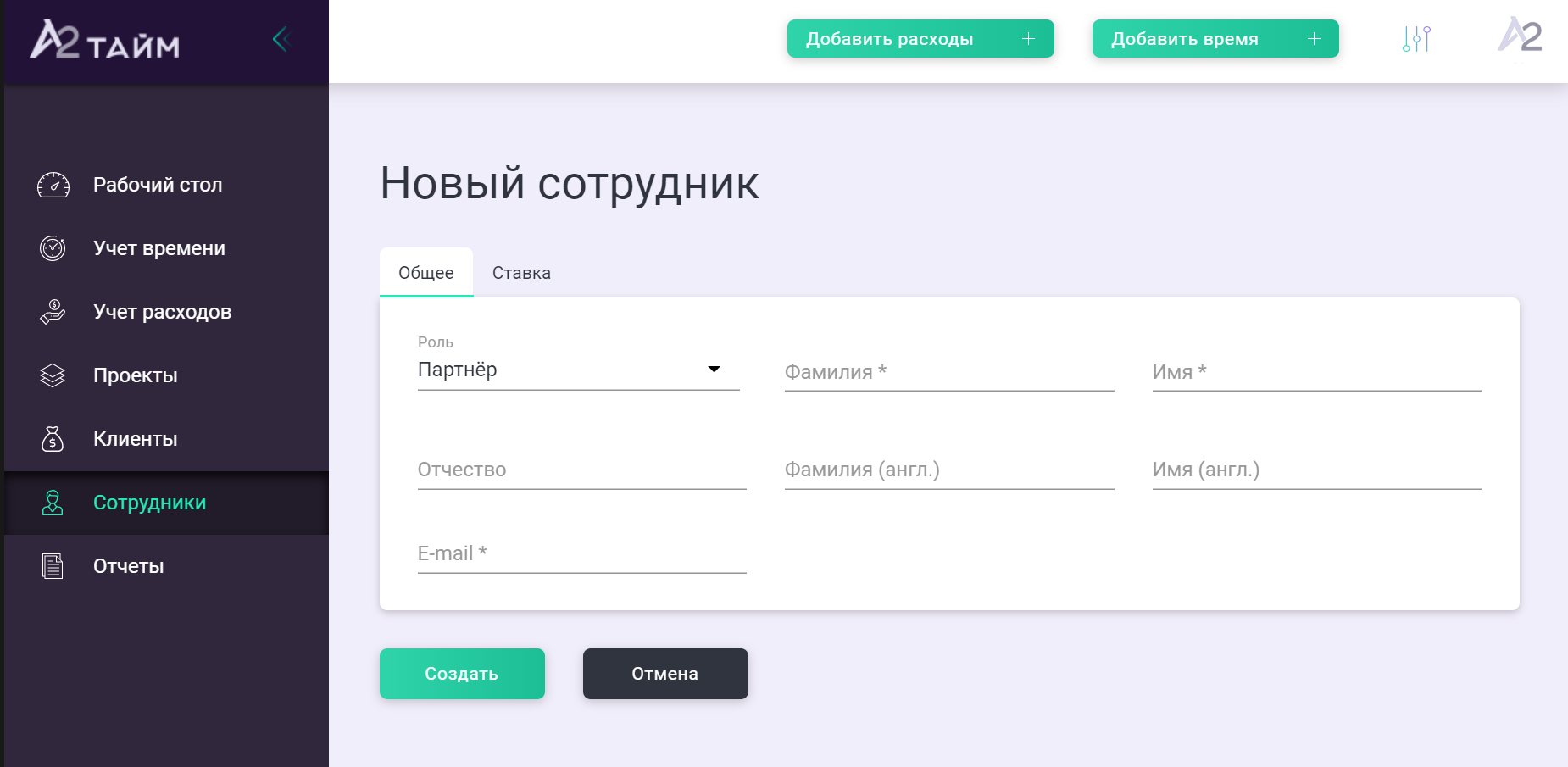
Task: Select the Учет времени clock icon
Action: click(x=53, y=247)
